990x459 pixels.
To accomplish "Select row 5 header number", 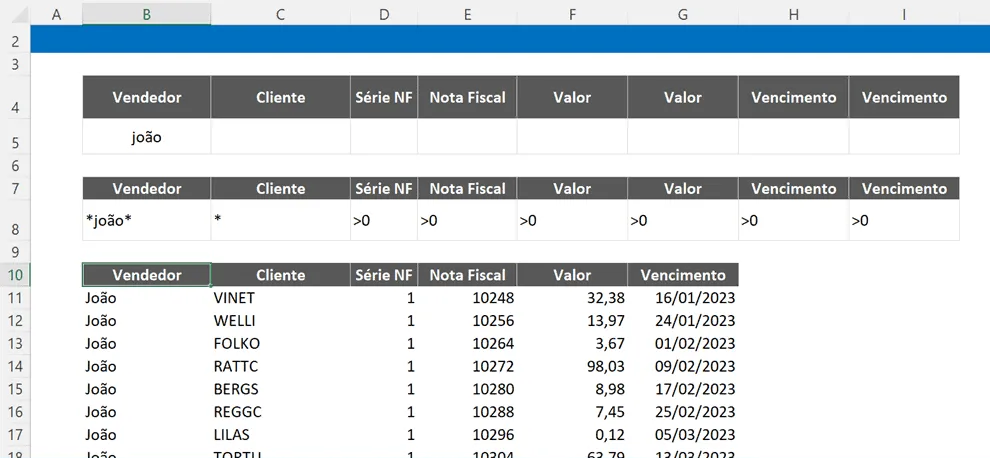I will tap(15, 136).
